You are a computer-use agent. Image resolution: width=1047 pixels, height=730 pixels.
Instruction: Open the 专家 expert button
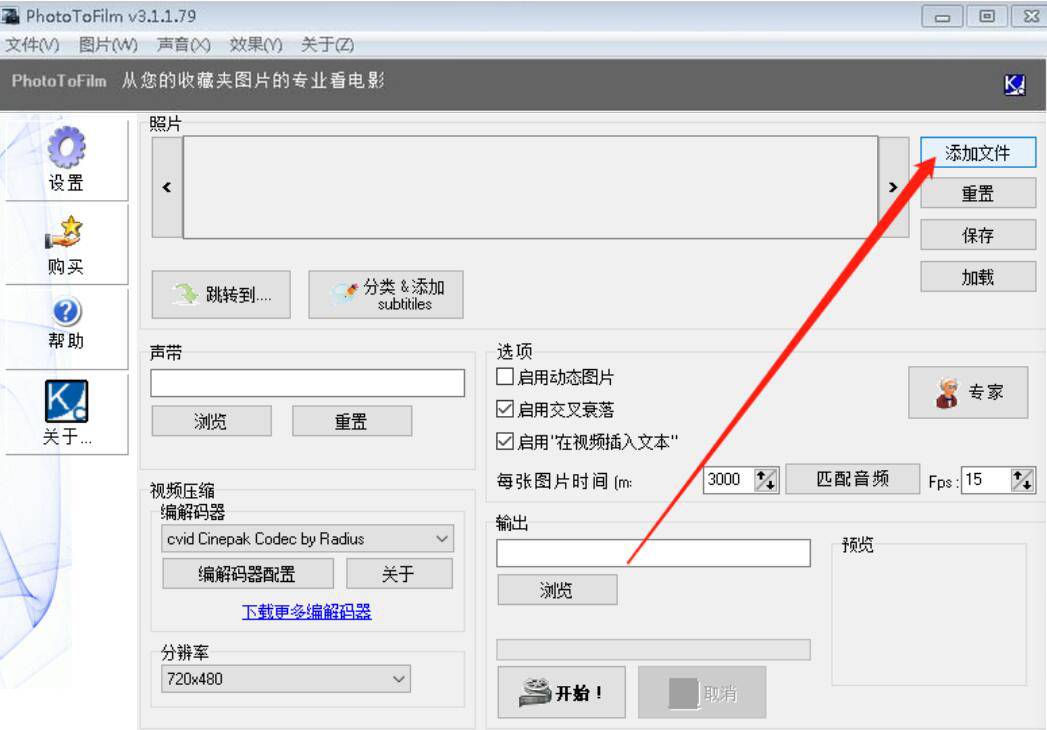tap(968, 392)
